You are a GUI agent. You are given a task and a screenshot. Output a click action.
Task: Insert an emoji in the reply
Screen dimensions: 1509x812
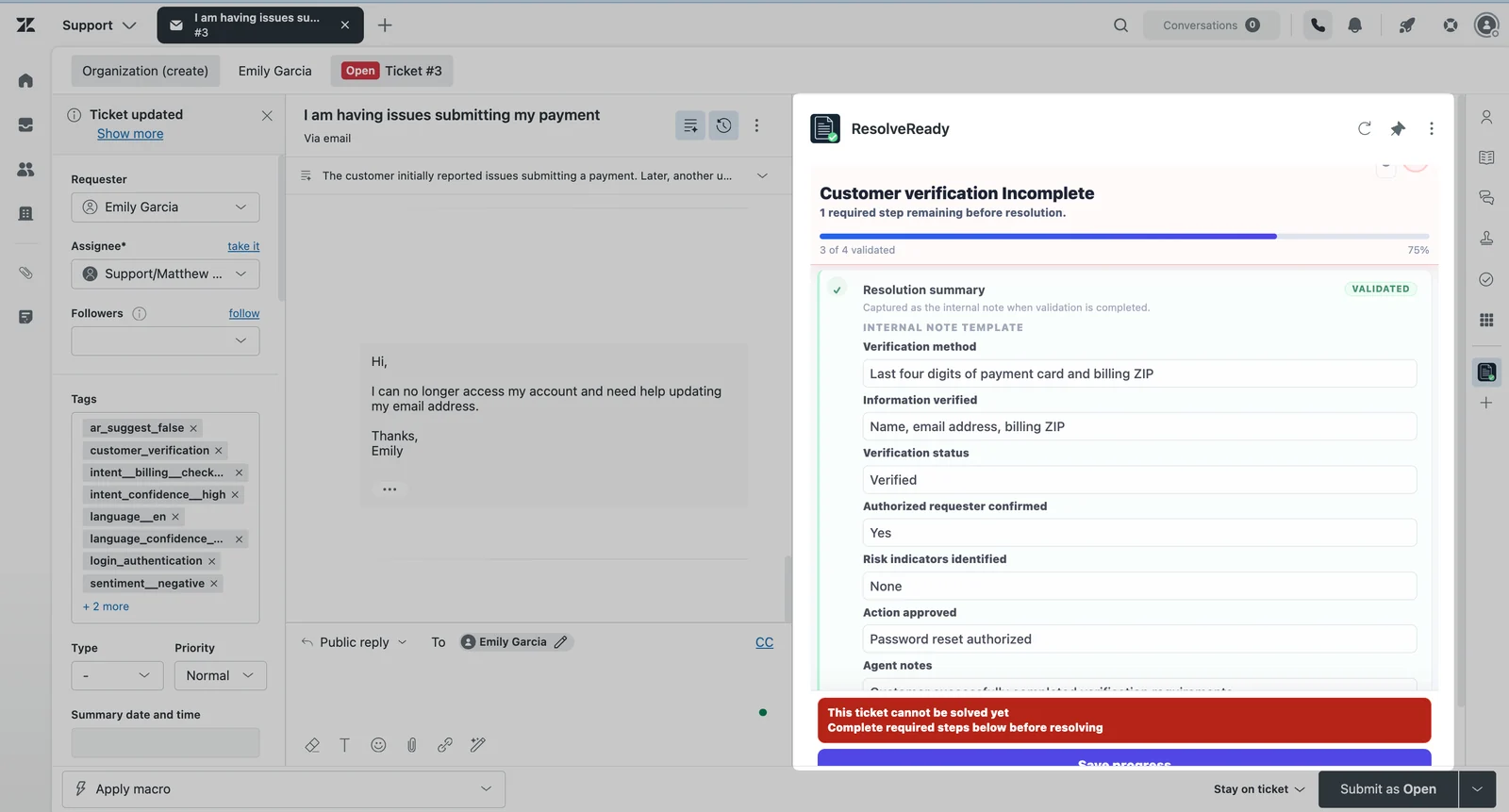pyautogui.click(x=378, y=745)
